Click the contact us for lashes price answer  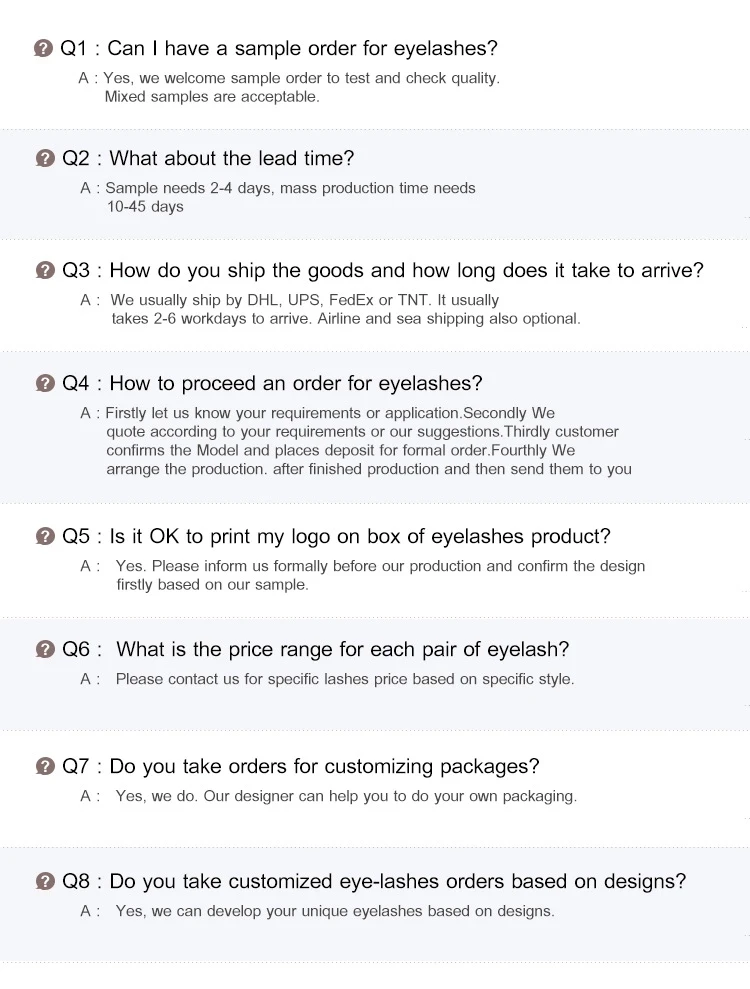[344, 679]
